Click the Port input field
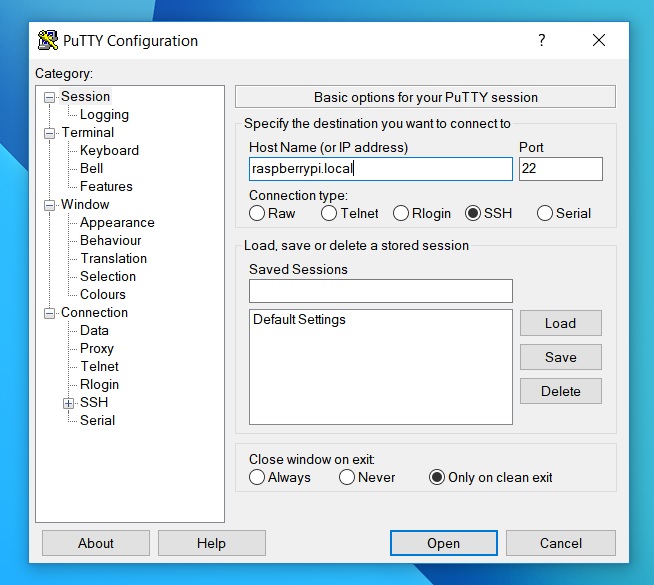The height and width of the screenshot is (585, 654). 561,168
